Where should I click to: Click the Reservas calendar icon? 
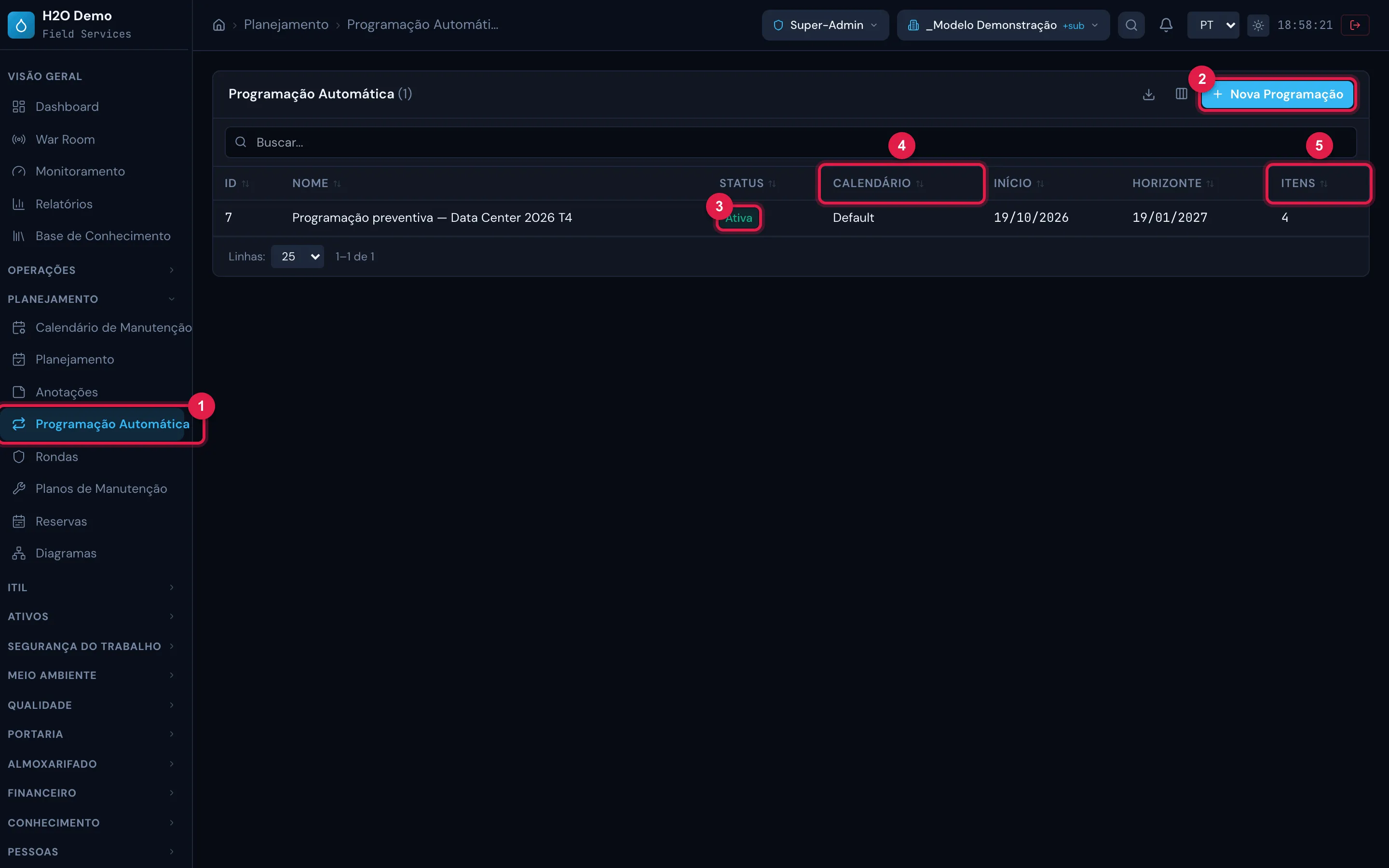pyautogui.click(x=19, y=521)
